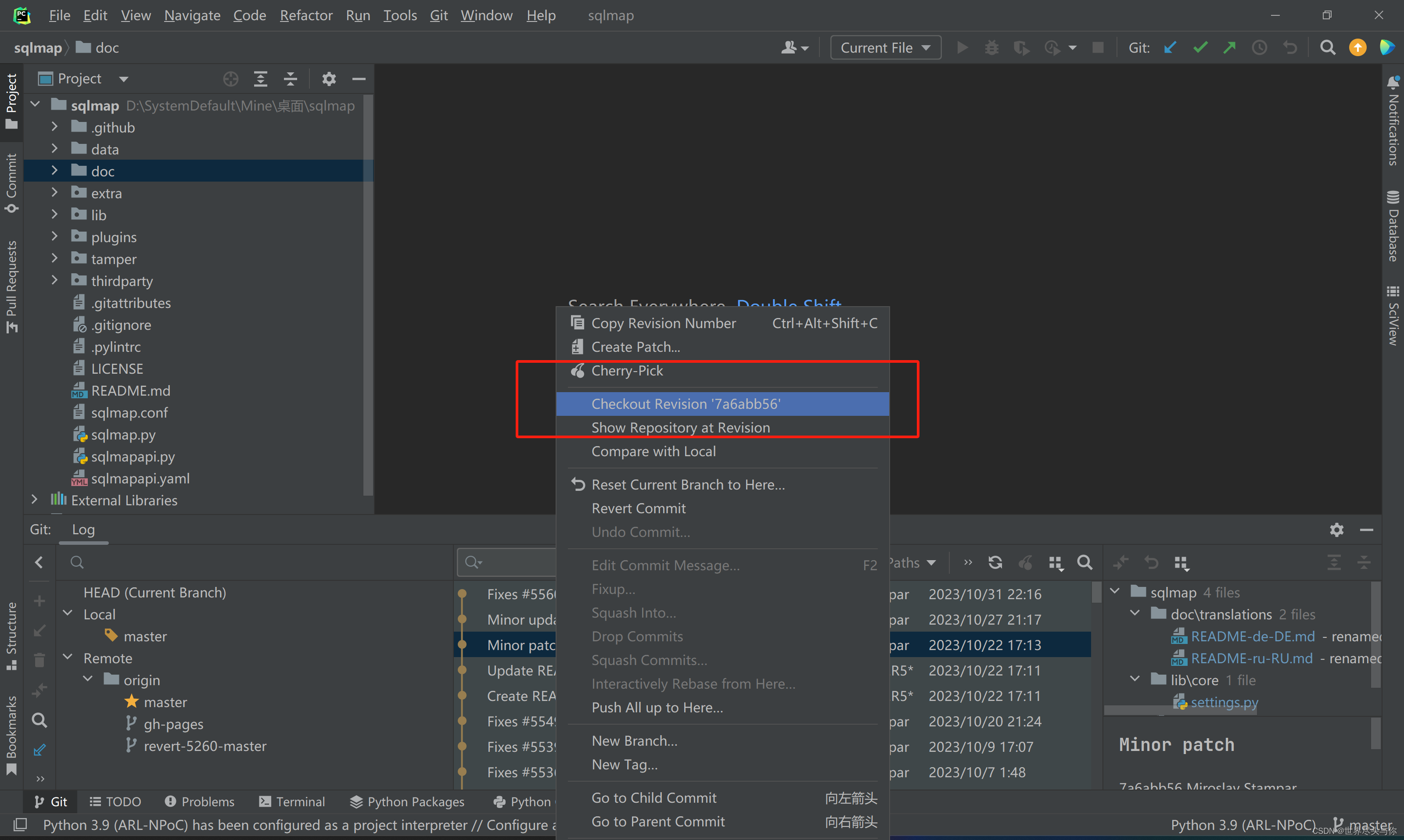Open Git tool window gear settings
This screenshot has width=1404, height=840.
point(1336,530)
